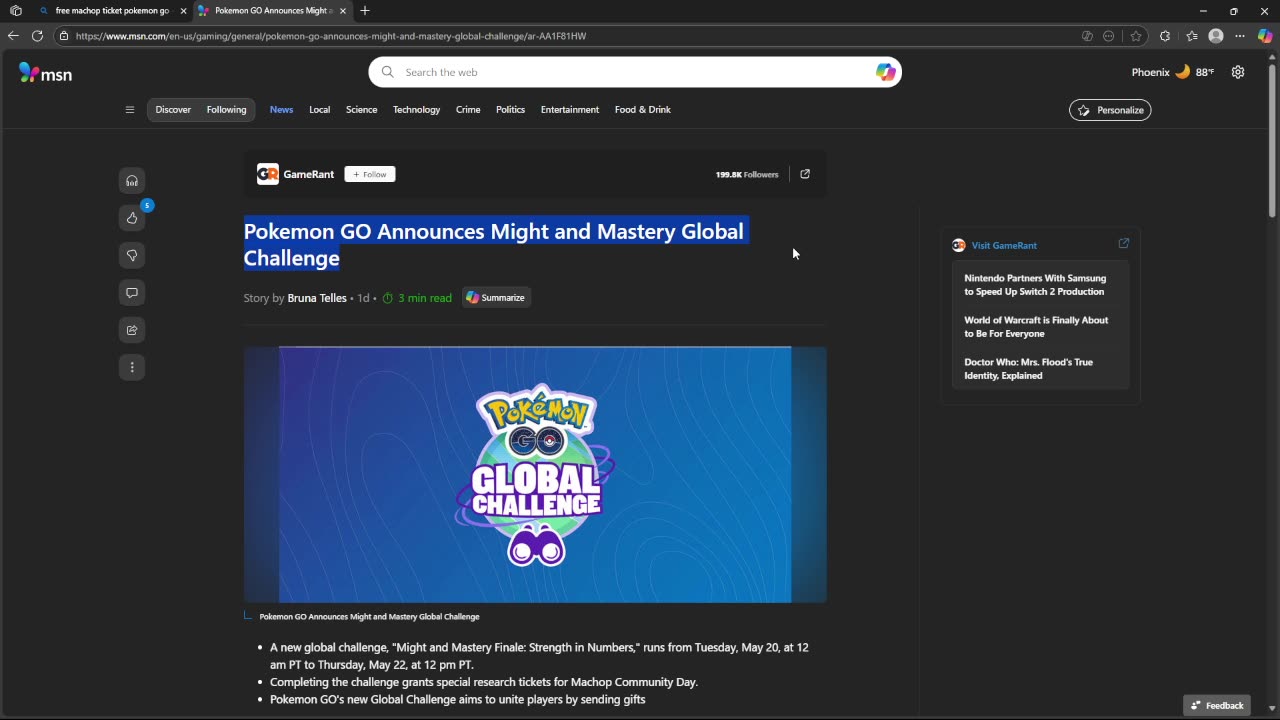This screenshot has width=1280, height=720.
Task: Click the GameRant logo in publisher bar
Action: 267,174
